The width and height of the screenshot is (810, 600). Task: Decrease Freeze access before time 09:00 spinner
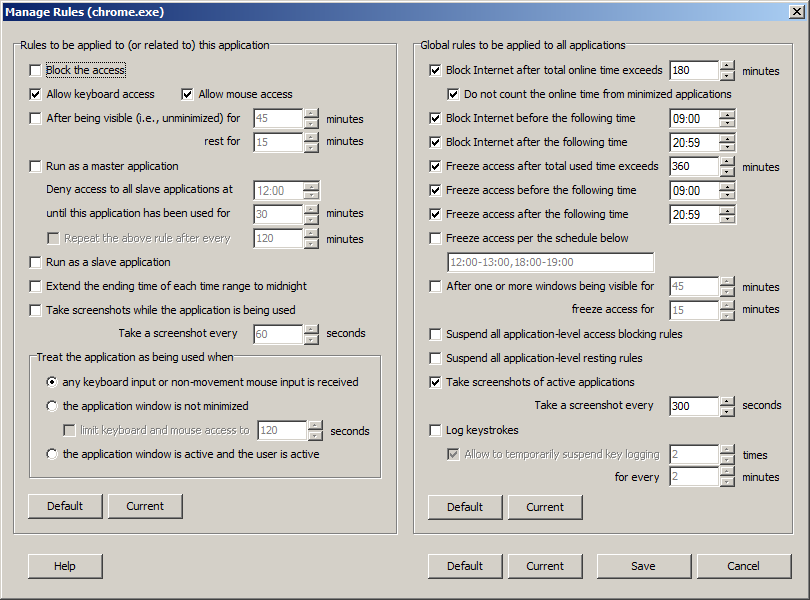(727, 195)
